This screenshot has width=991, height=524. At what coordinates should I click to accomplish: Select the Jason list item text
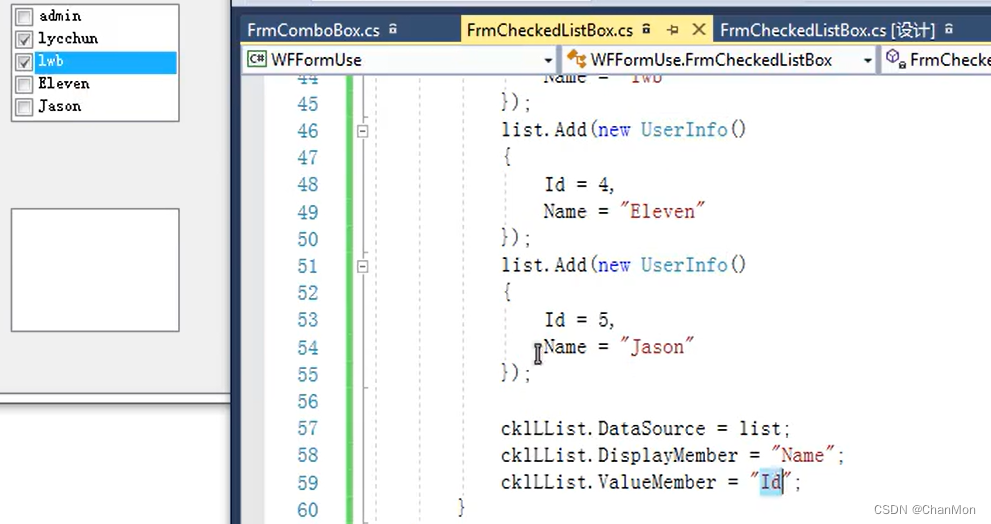pos(60,106)
